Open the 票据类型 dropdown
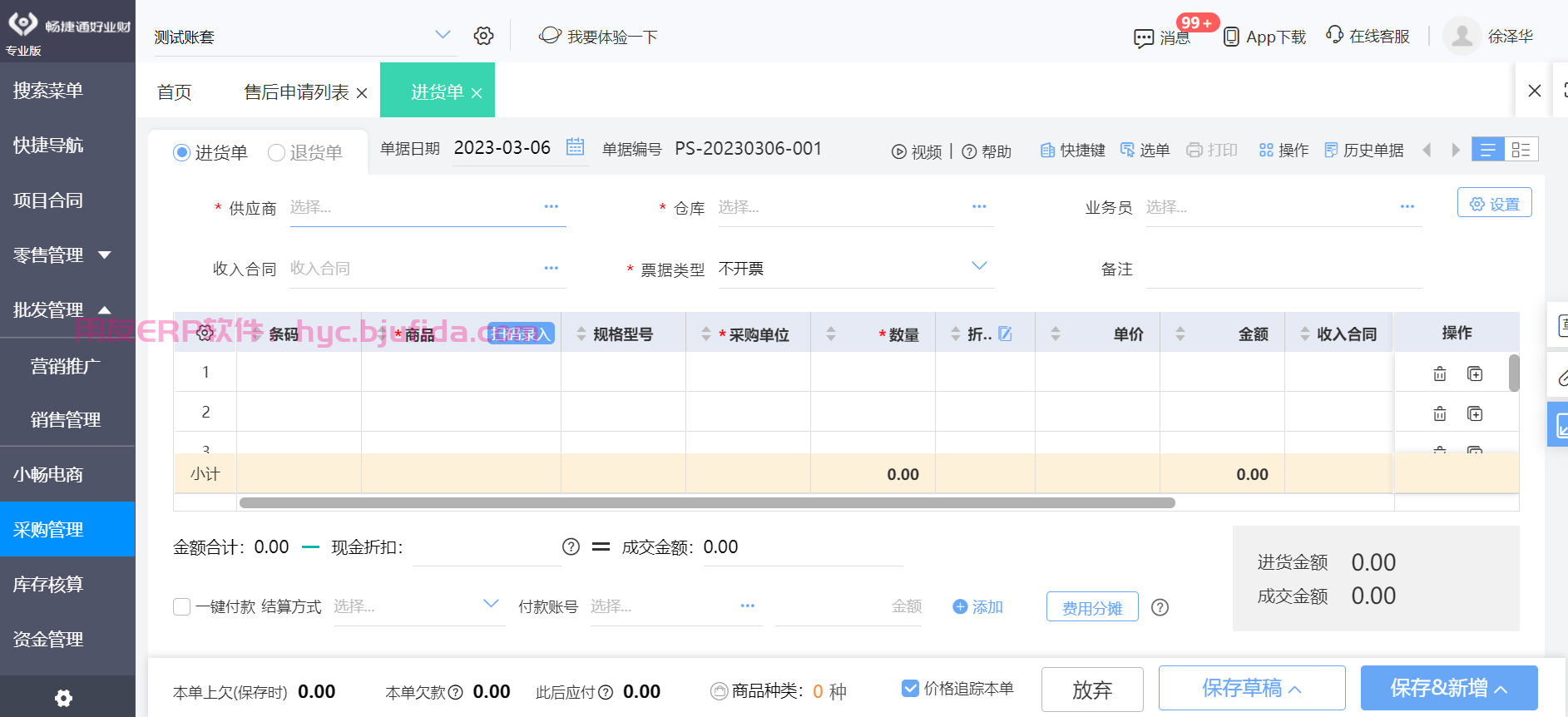 pyautogui.click(x=979, y=266)
